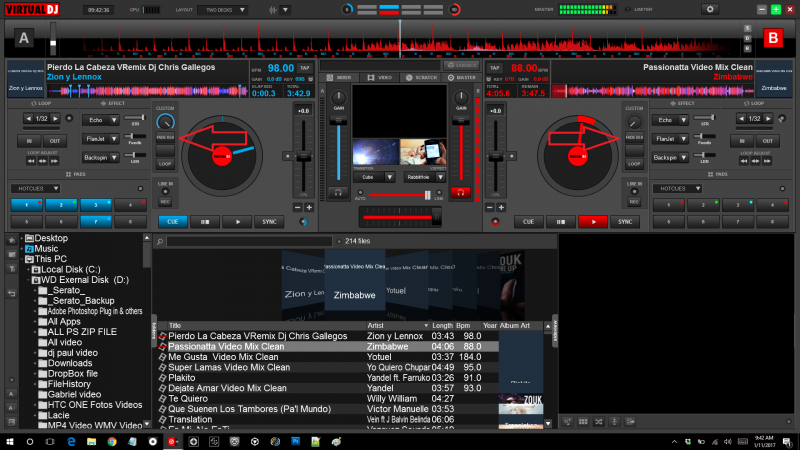Toggle deck A LINE IN round button
Viewport: 800px width, 450px height.
165,192
